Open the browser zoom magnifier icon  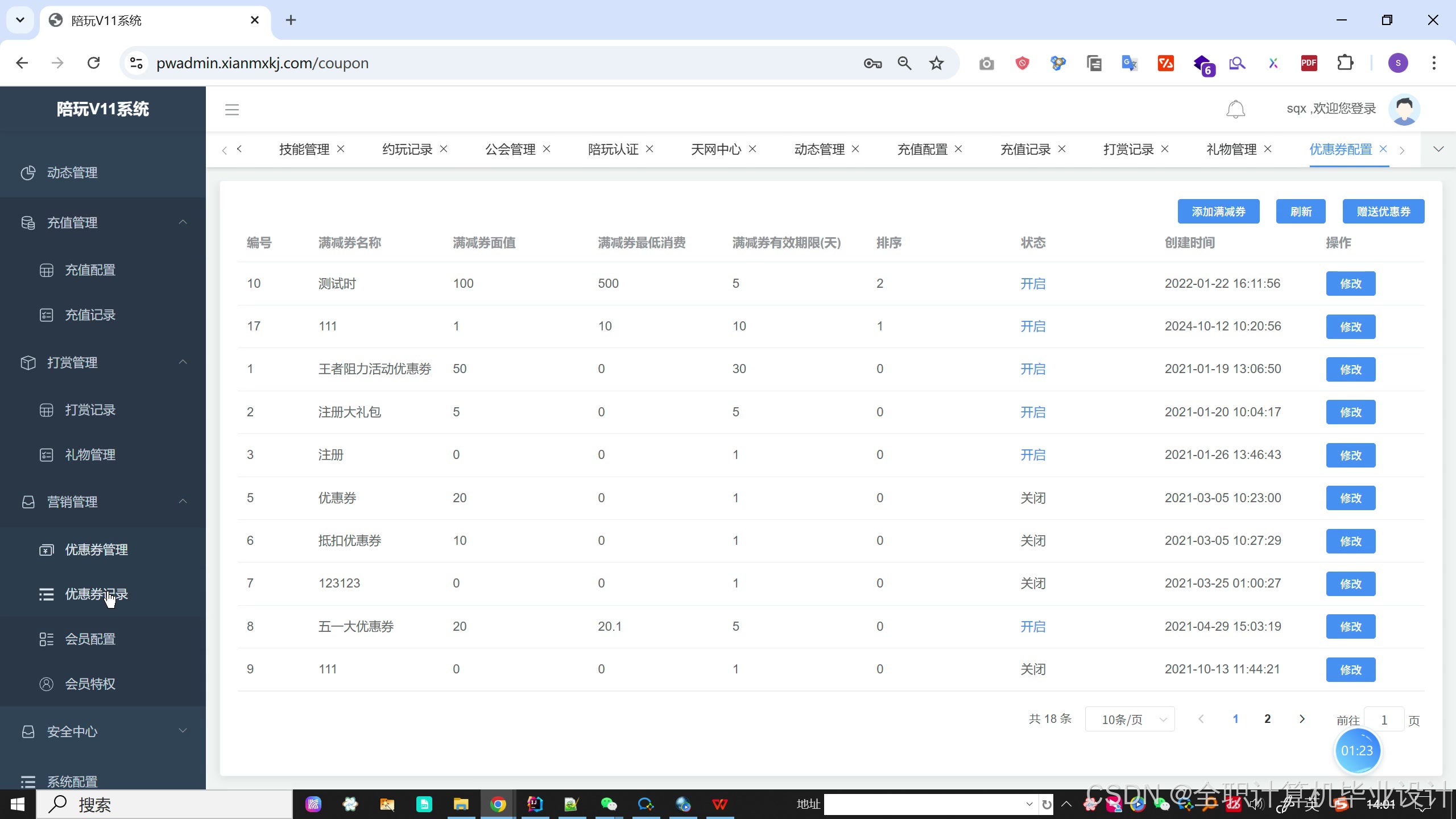click(904, 63)
